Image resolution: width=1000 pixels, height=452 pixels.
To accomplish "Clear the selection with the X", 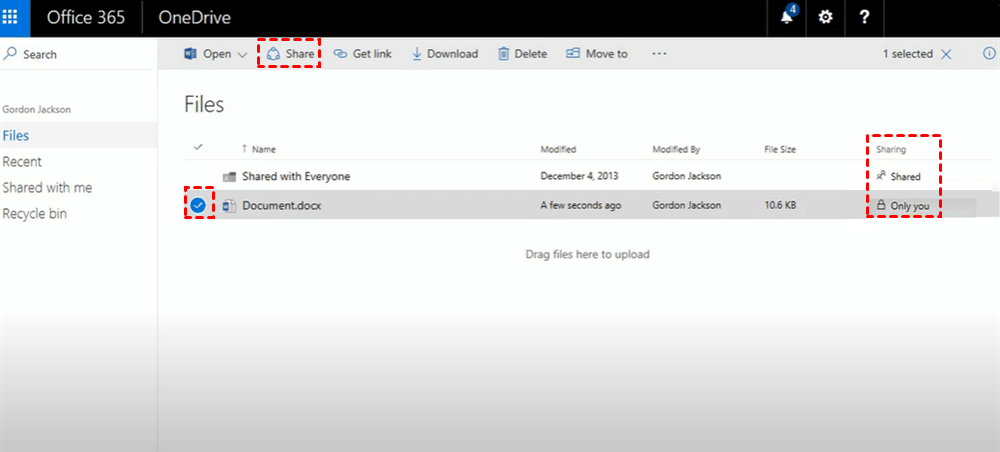I will (x=946, y=55).
